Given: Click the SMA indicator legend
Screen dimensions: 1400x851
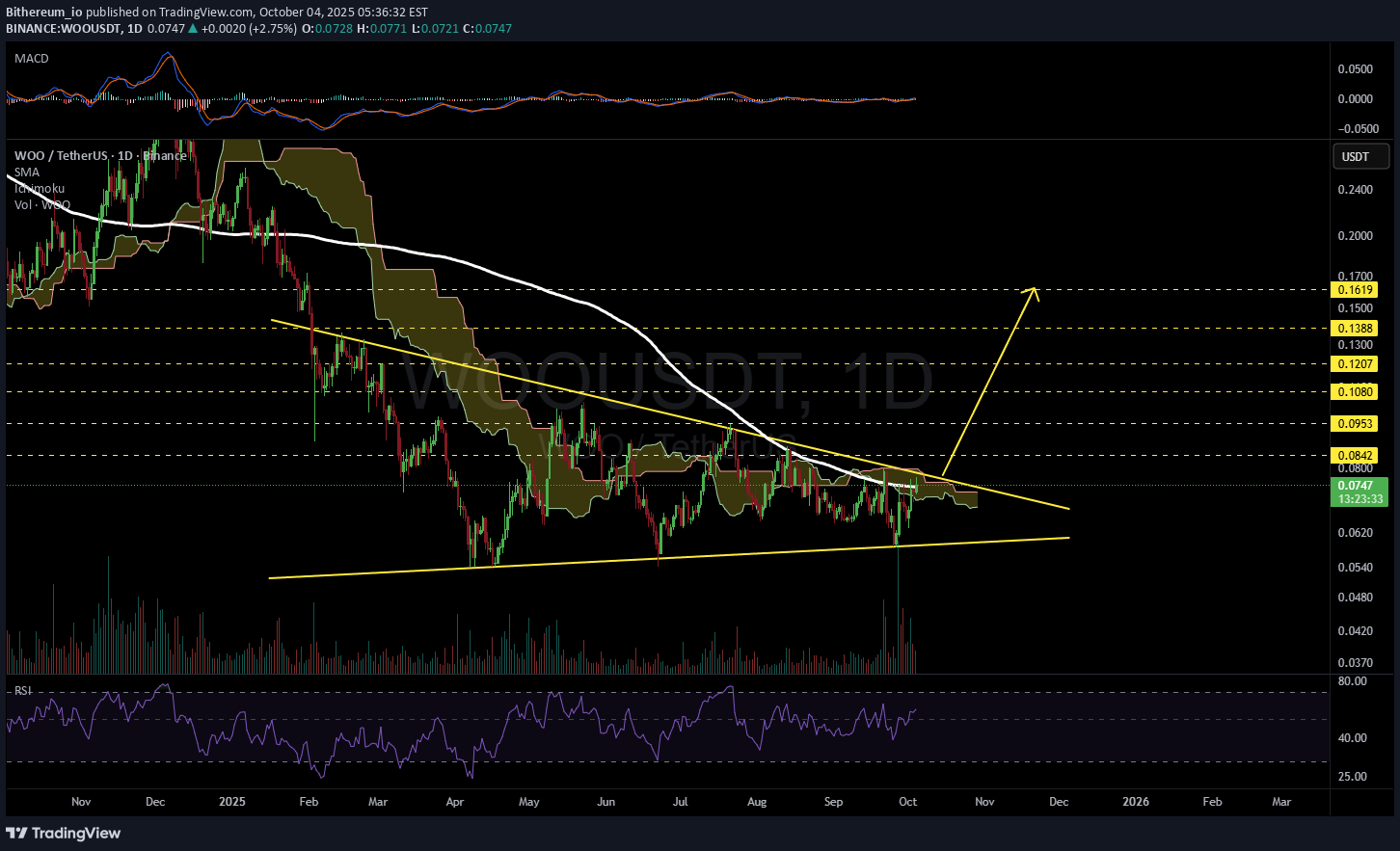Looking at the screenshot, I should tap(27, 173).
